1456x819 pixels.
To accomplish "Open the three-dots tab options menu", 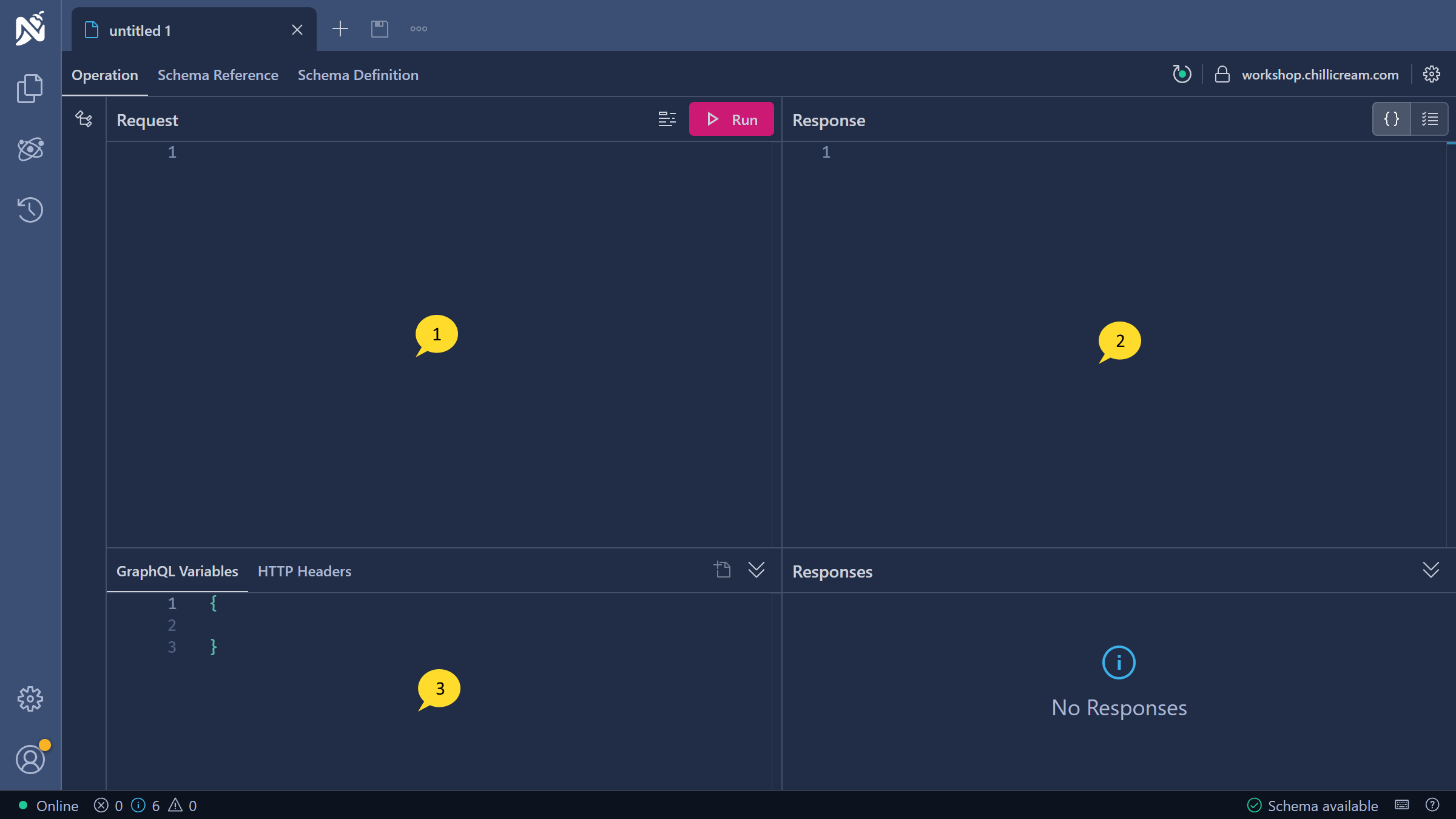I will 418,29.
